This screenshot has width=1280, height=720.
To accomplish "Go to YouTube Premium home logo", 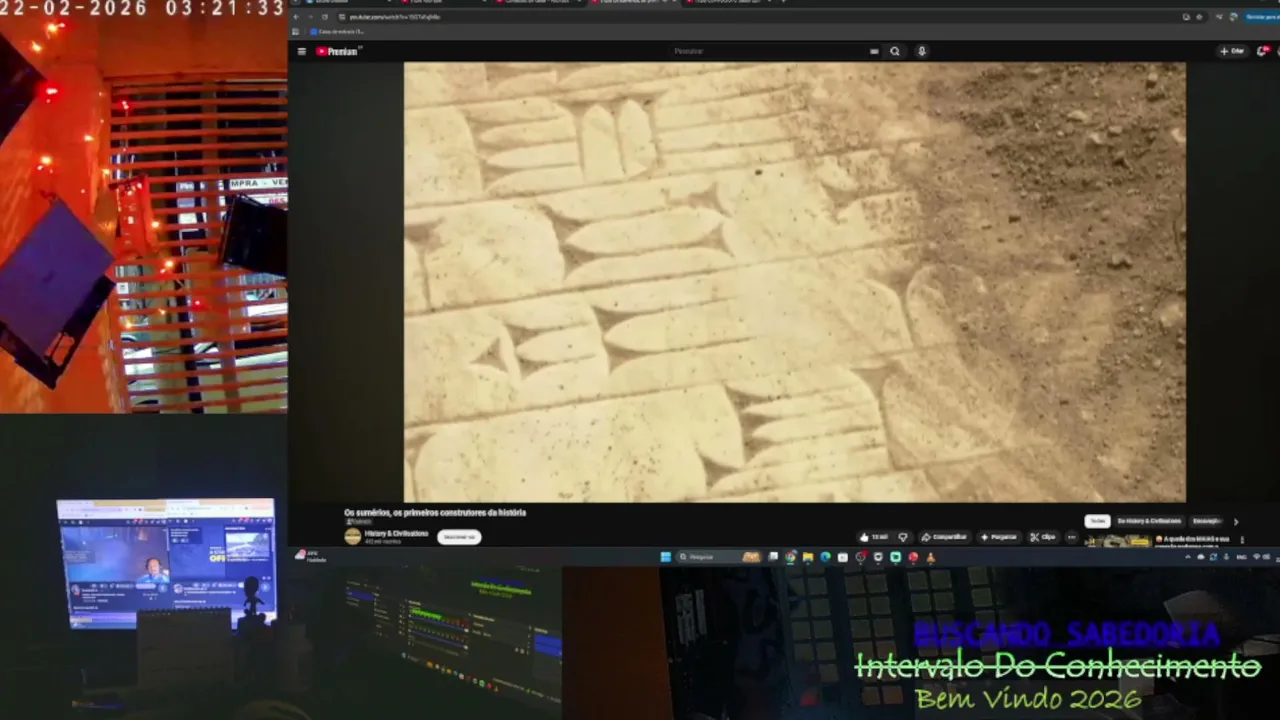I will (339, 51).
